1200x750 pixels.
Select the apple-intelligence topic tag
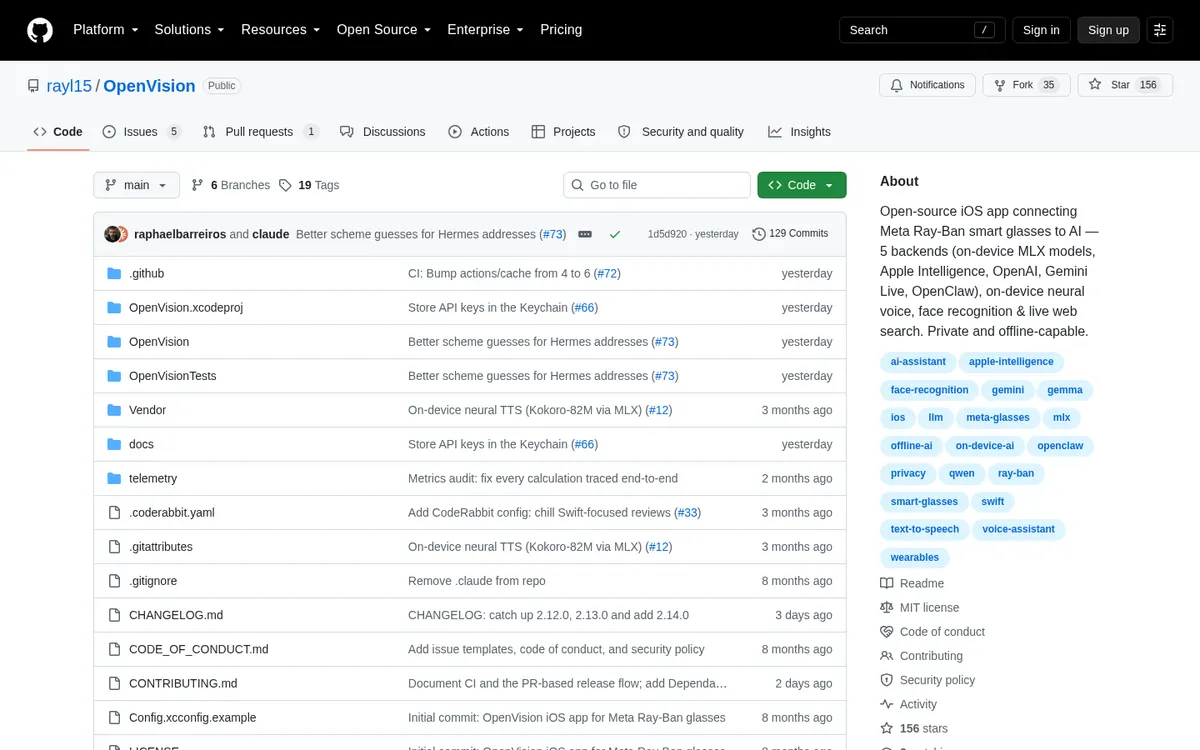[1011, 362]
